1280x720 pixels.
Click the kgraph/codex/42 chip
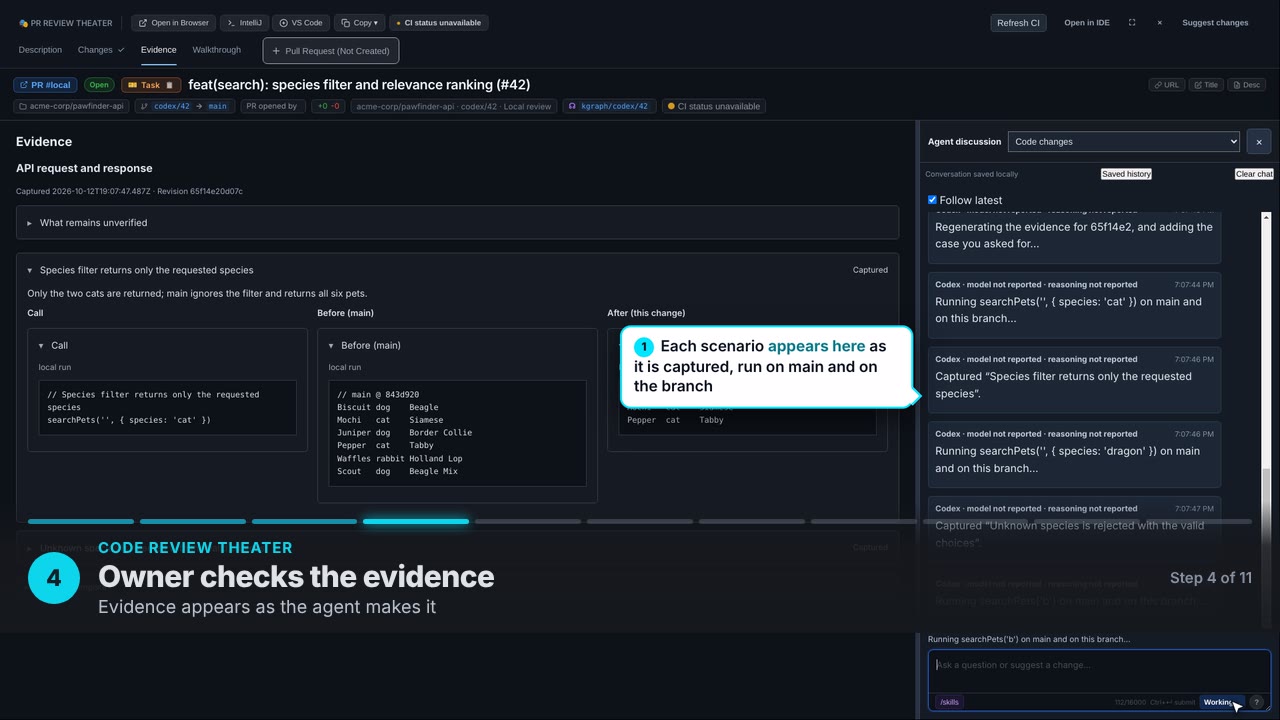(609, 106)
